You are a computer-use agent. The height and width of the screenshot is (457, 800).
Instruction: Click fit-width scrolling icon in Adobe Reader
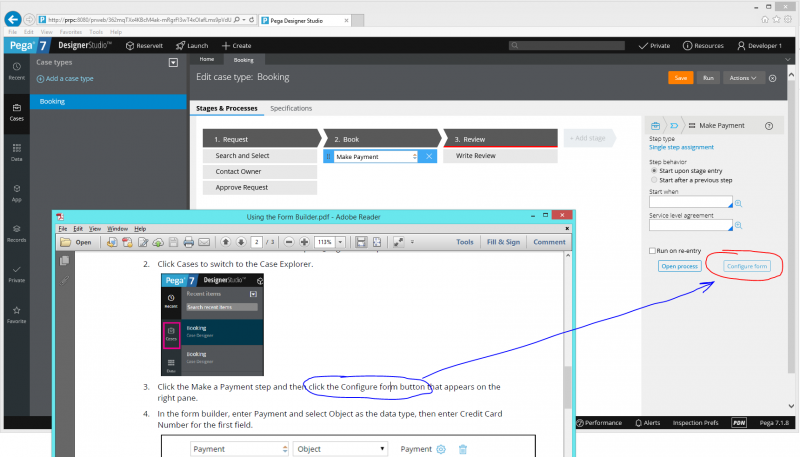coord(361,242)
